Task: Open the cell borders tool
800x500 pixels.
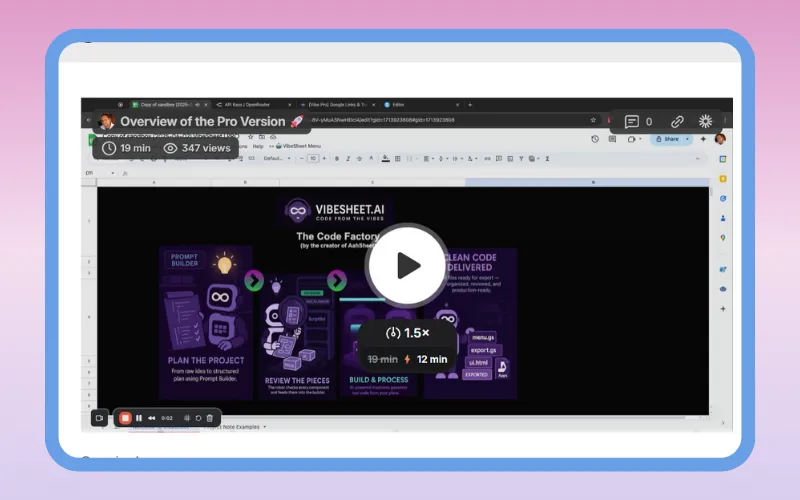Action: pyautogui.click(x=397, y=159)
